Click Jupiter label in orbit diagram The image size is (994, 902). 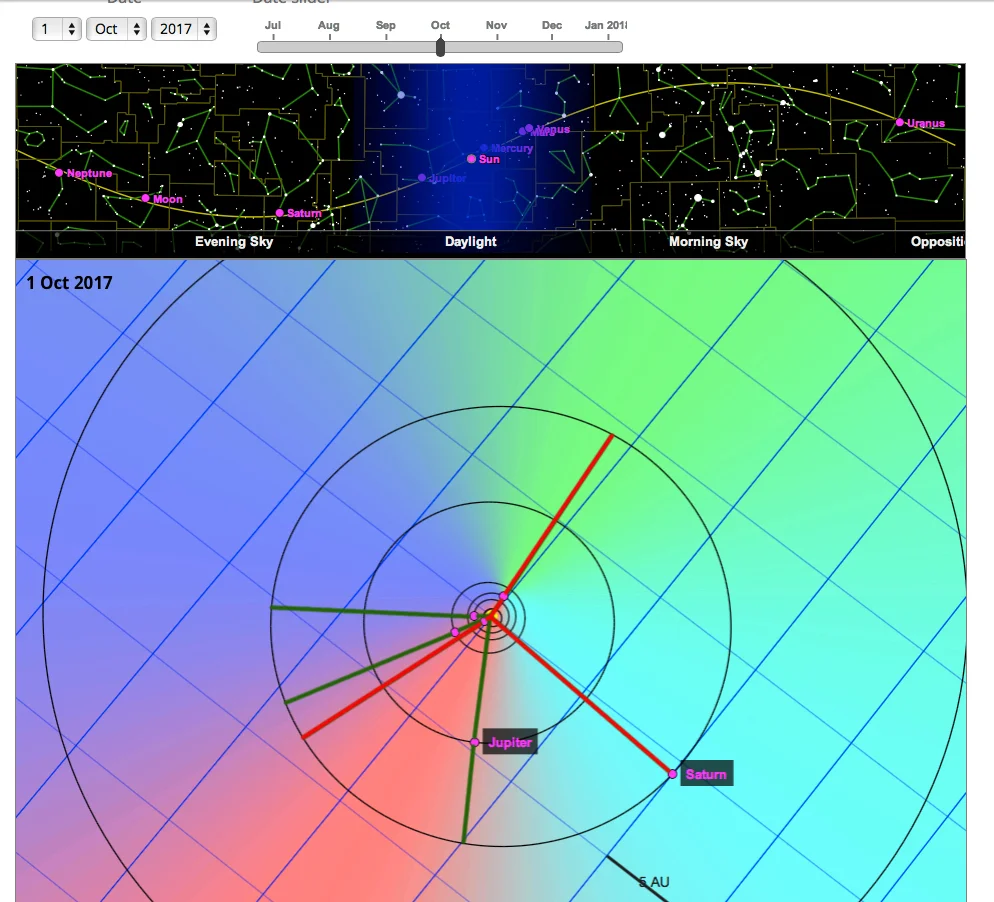tap(510, 742)
